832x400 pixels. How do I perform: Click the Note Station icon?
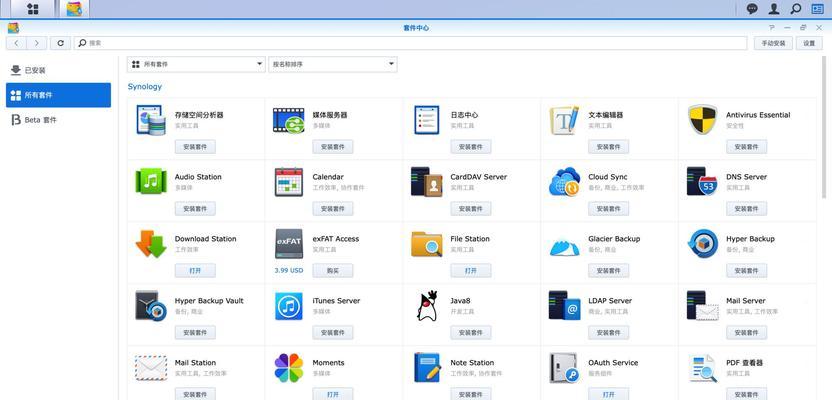pyautogui.click(x=427, y=368)
